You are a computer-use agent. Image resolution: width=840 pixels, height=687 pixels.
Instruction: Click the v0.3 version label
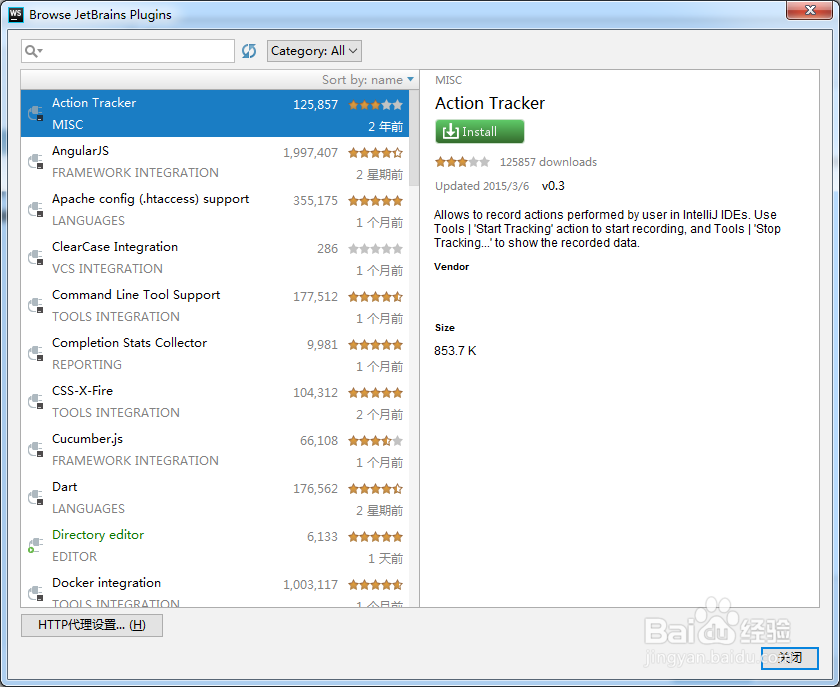pyautogui.click(x=553, y=186)
